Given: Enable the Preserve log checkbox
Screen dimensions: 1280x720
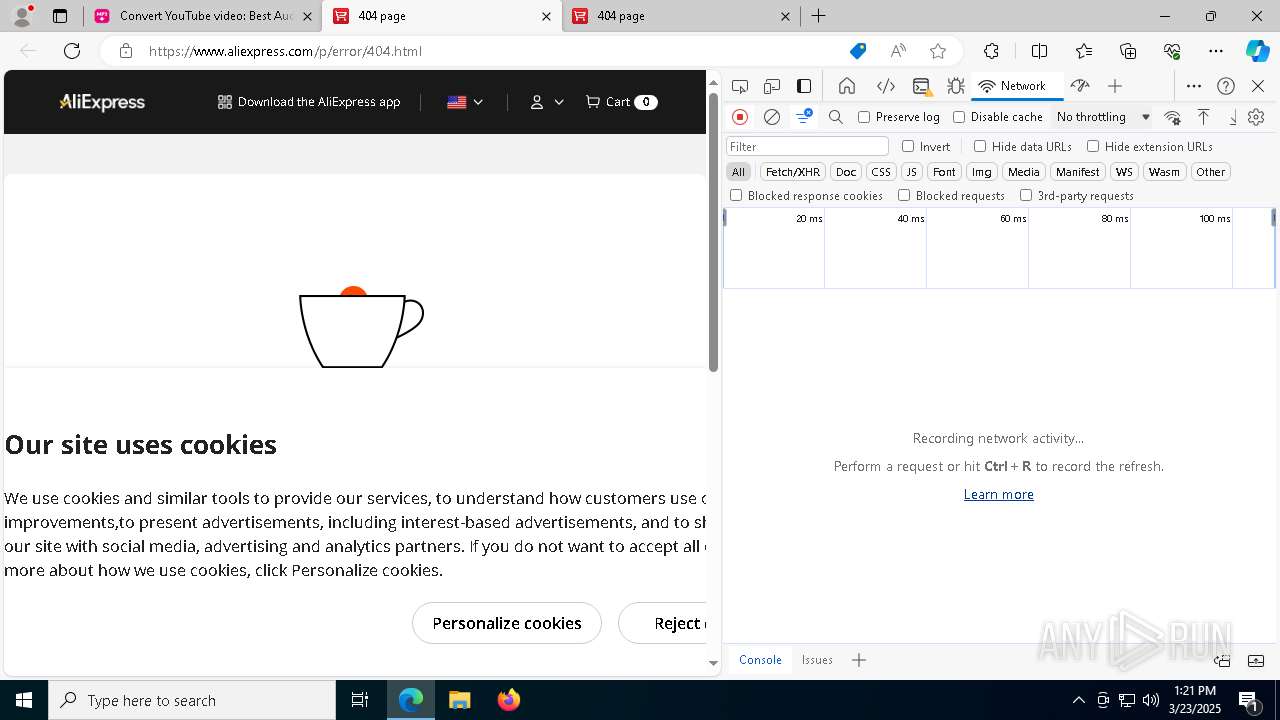Looking at the screenshot, I should click(x=864, y=117).
